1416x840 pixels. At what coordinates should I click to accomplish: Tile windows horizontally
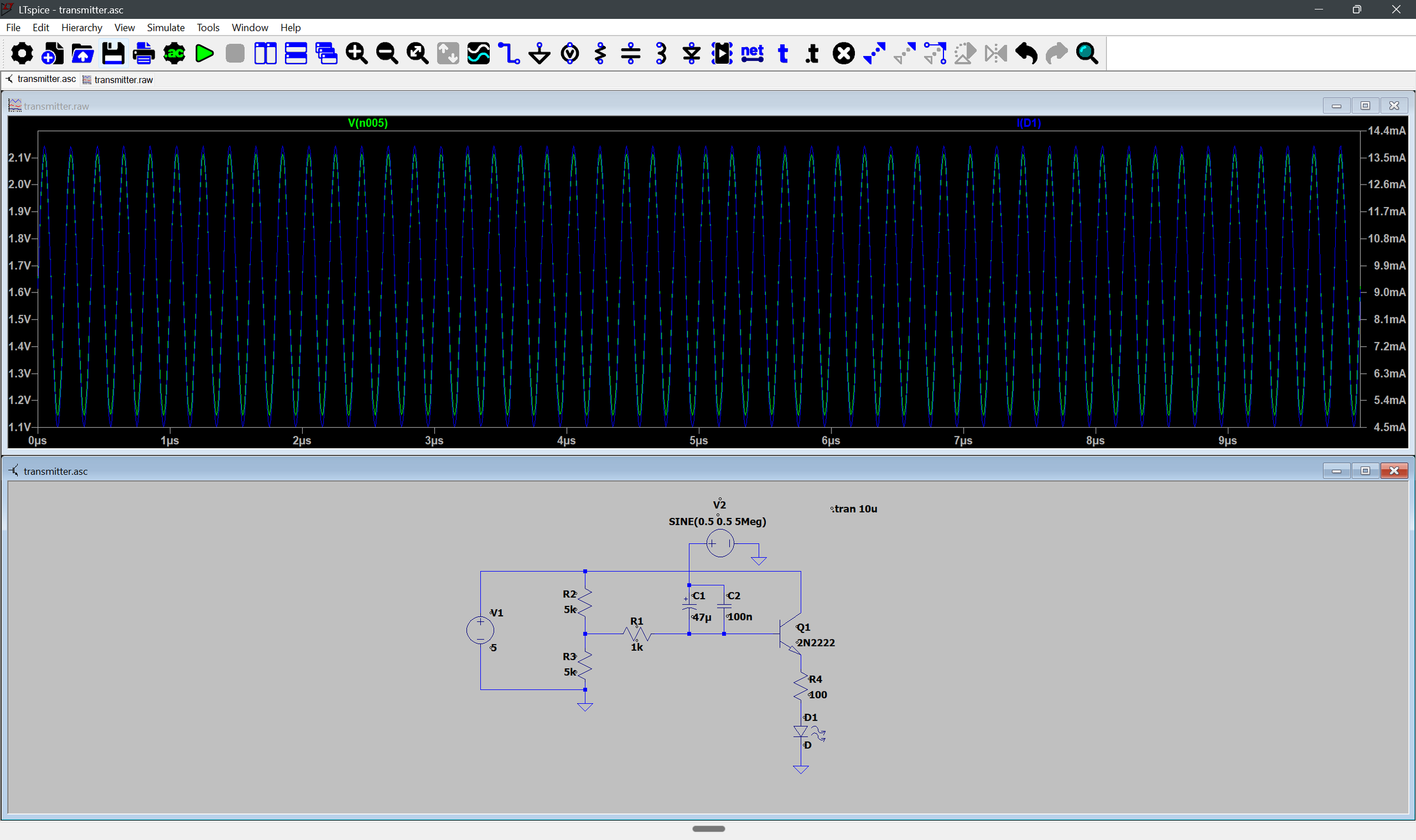[296, 54]
